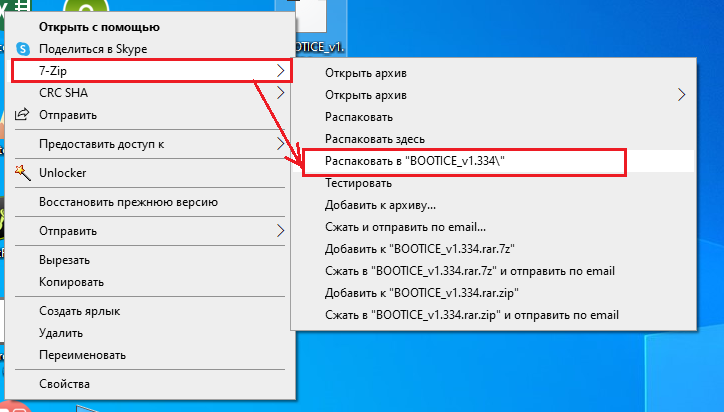724x412 pixels.
Task: Open 'Свойства' of the file
Action: [x=64, y=384]
